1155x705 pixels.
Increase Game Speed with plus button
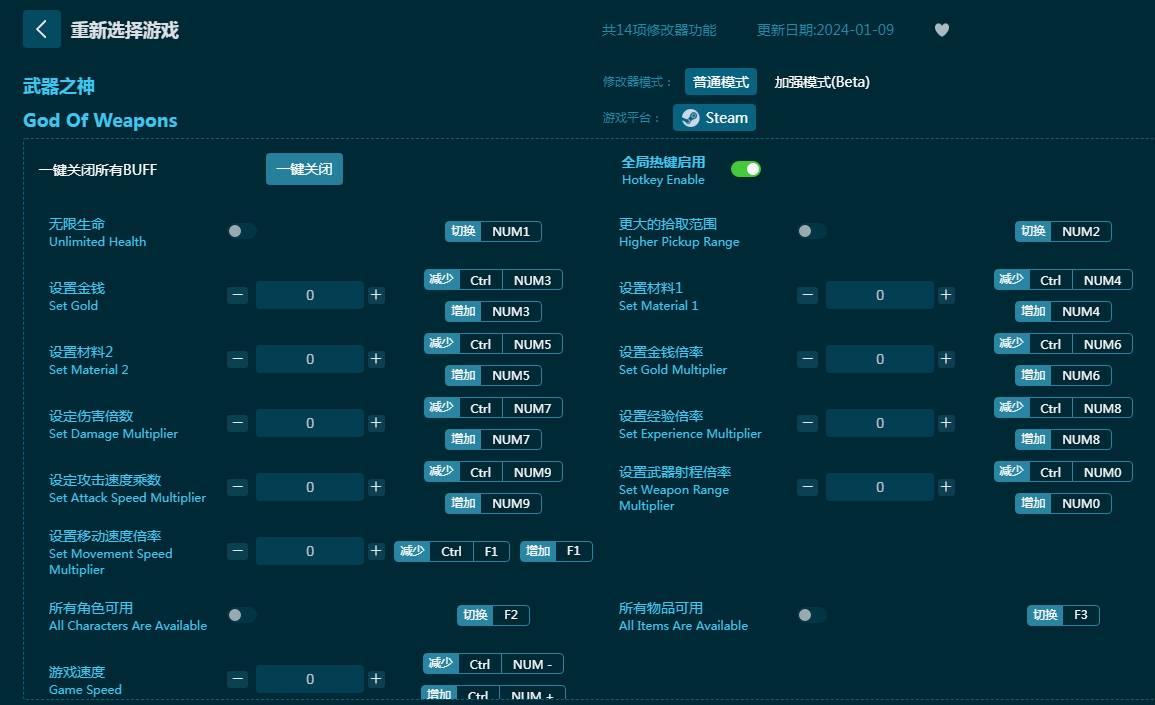click(x=376, y=679)
